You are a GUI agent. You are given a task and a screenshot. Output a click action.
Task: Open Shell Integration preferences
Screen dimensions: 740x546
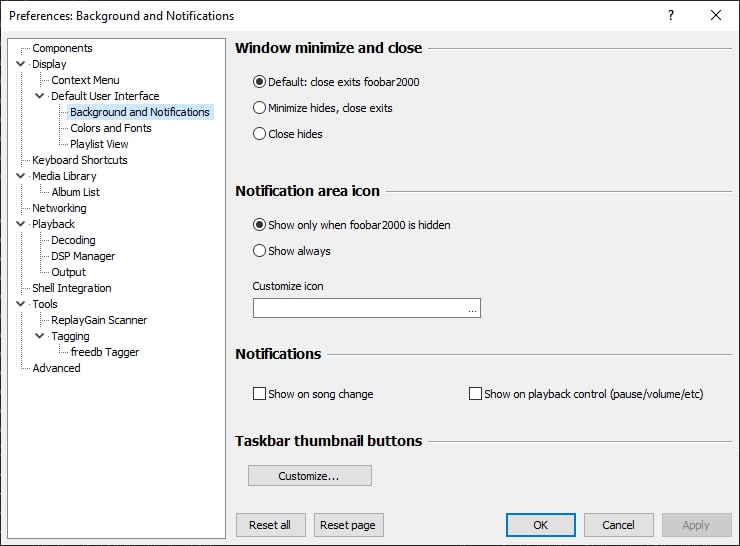pos(72,288)
